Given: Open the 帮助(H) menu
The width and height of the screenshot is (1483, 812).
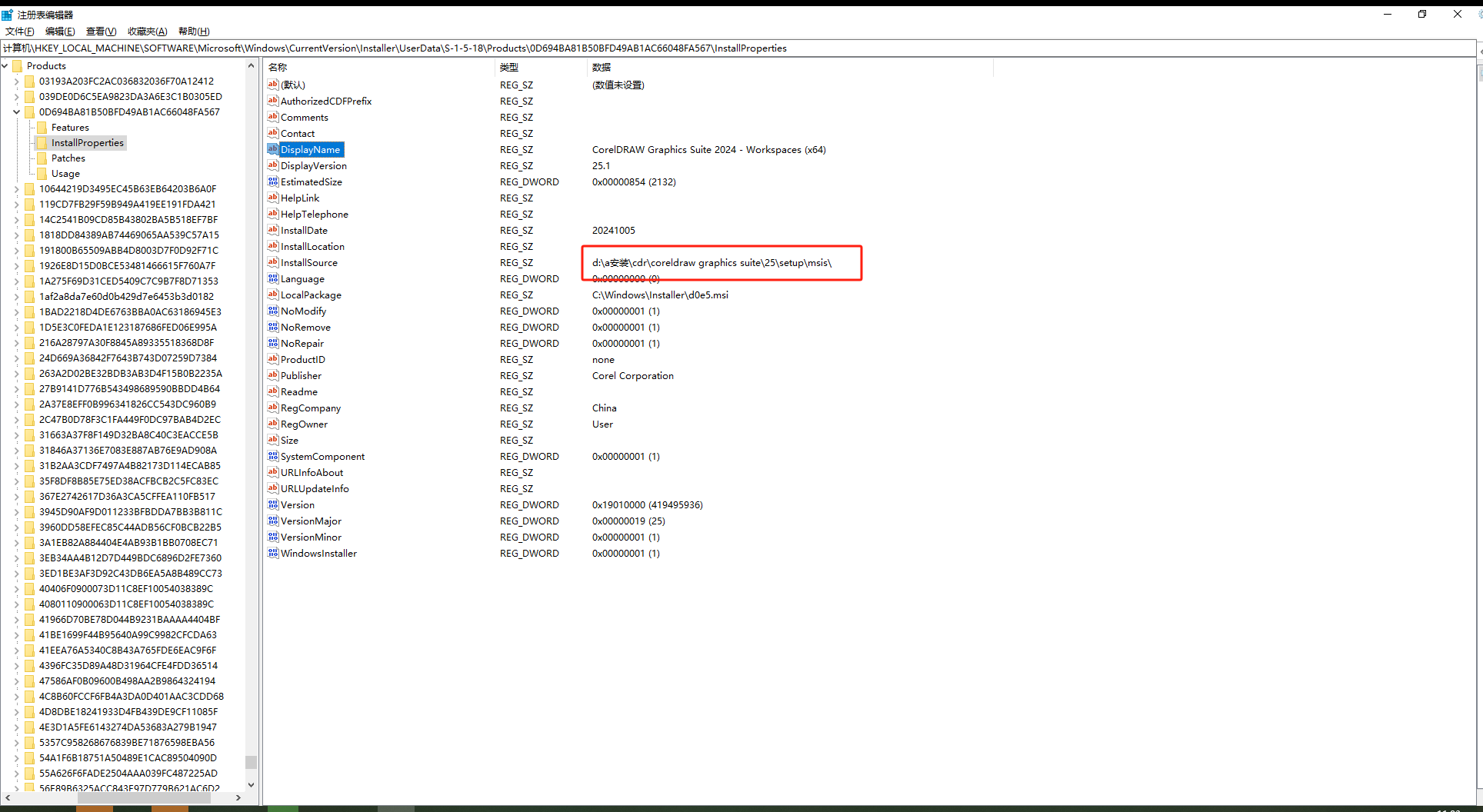Looking at the screenshot, I should click(194, 32).
